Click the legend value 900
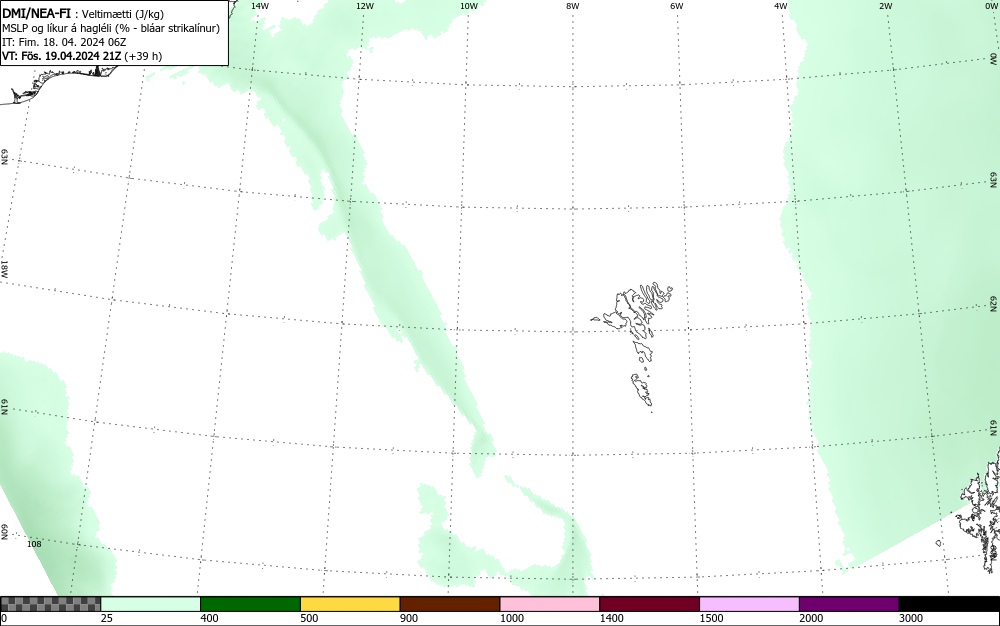 409,618
